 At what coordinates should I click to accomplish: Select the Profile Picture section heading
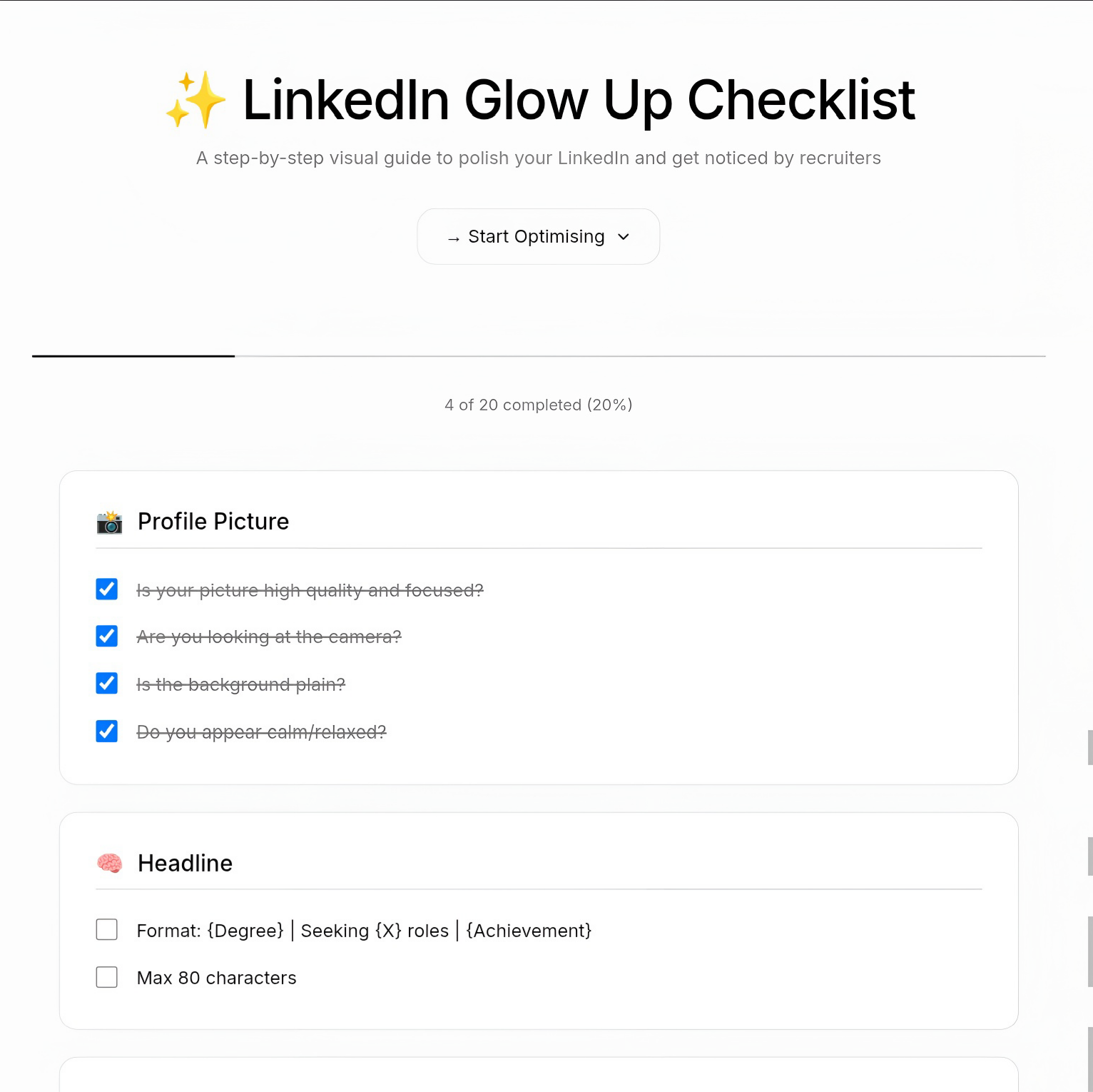point(213,522)
